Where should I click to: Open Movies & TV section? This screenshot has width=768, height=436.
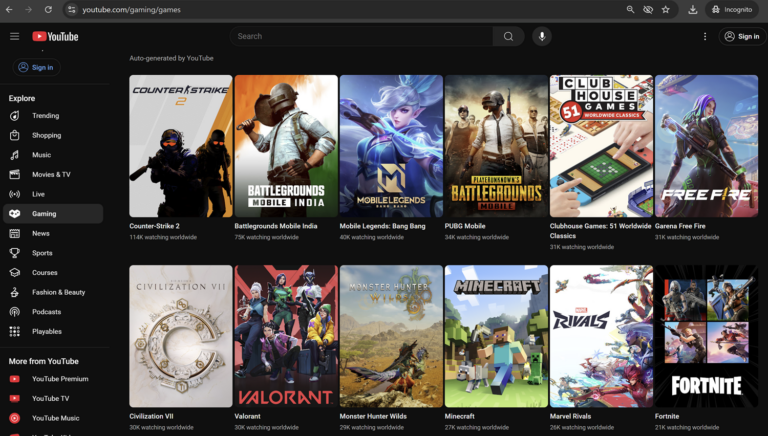click(53, 174)
